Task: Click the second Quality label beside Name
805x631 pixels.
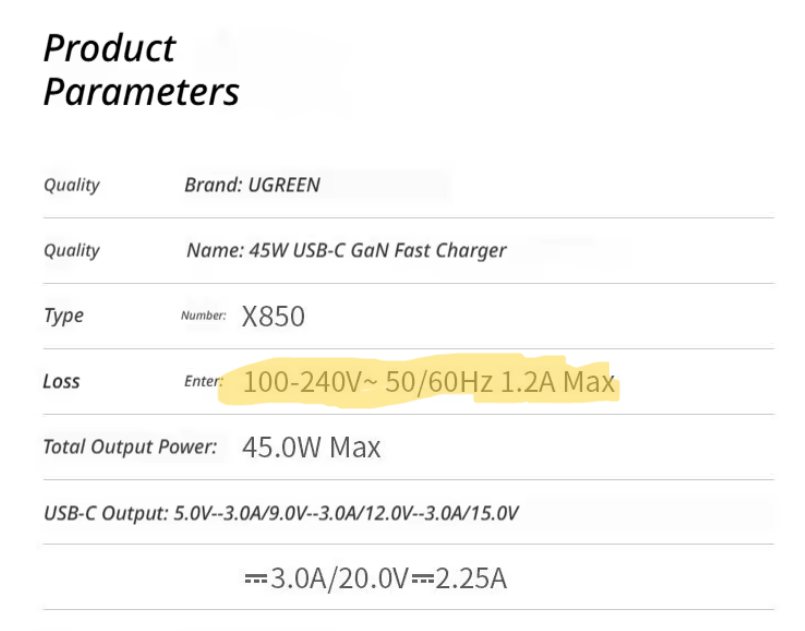Action: click(71, 250)
